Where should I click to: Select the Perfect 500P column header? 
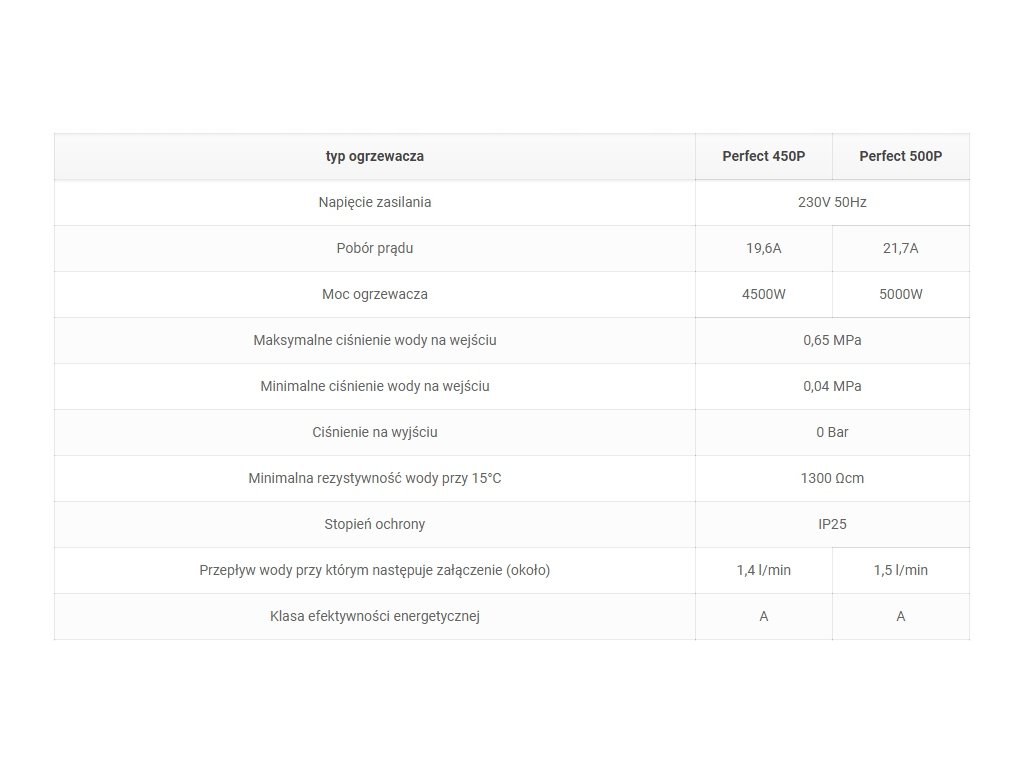900,156
